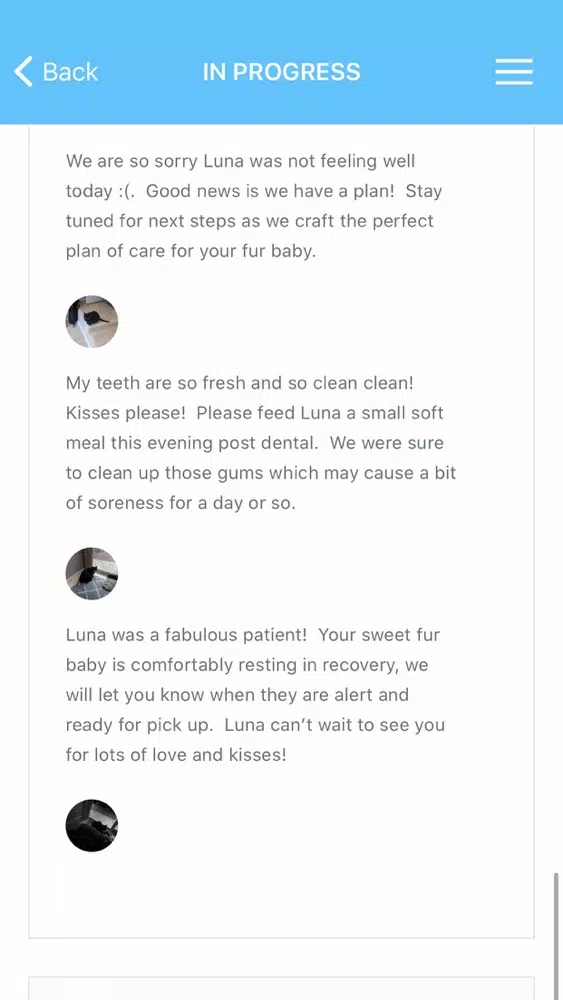Tap the 'Kisses please!' phrase
563x1000 pixels.
point(126,413)
